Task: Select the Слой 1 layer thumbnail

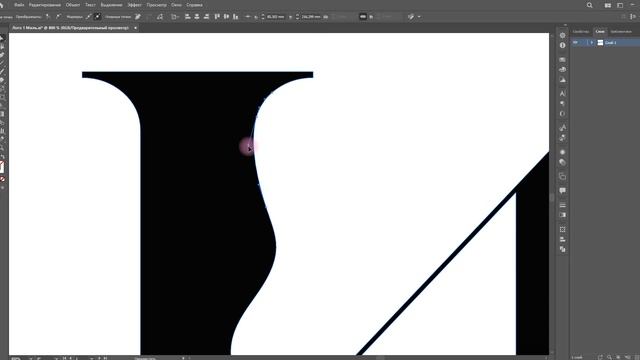Action: tap(600, 42)
